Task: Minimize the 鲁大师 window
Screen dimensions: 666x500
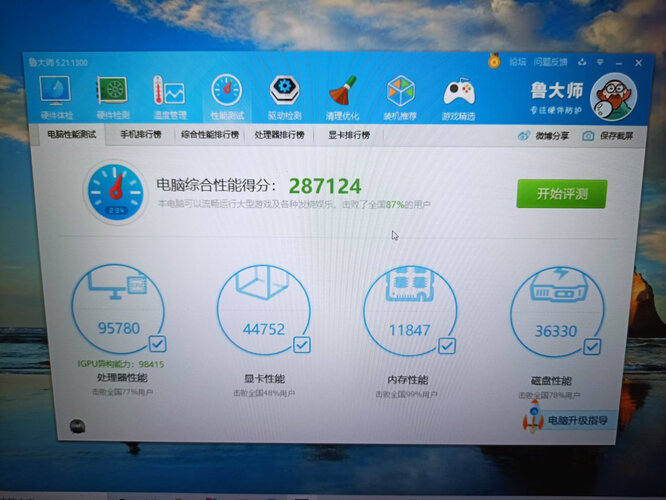Action: [619, 63]
